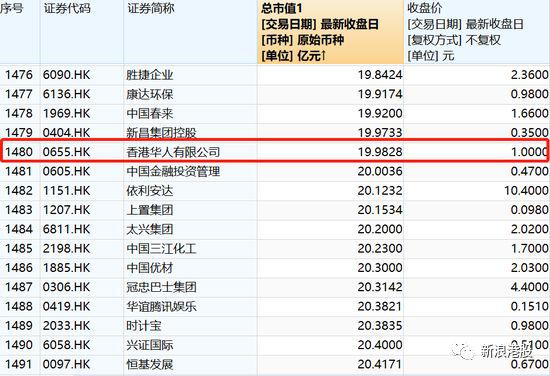Select stock name 兴证国际
This screenshot has height=376, width=550.
coord(150,345)
